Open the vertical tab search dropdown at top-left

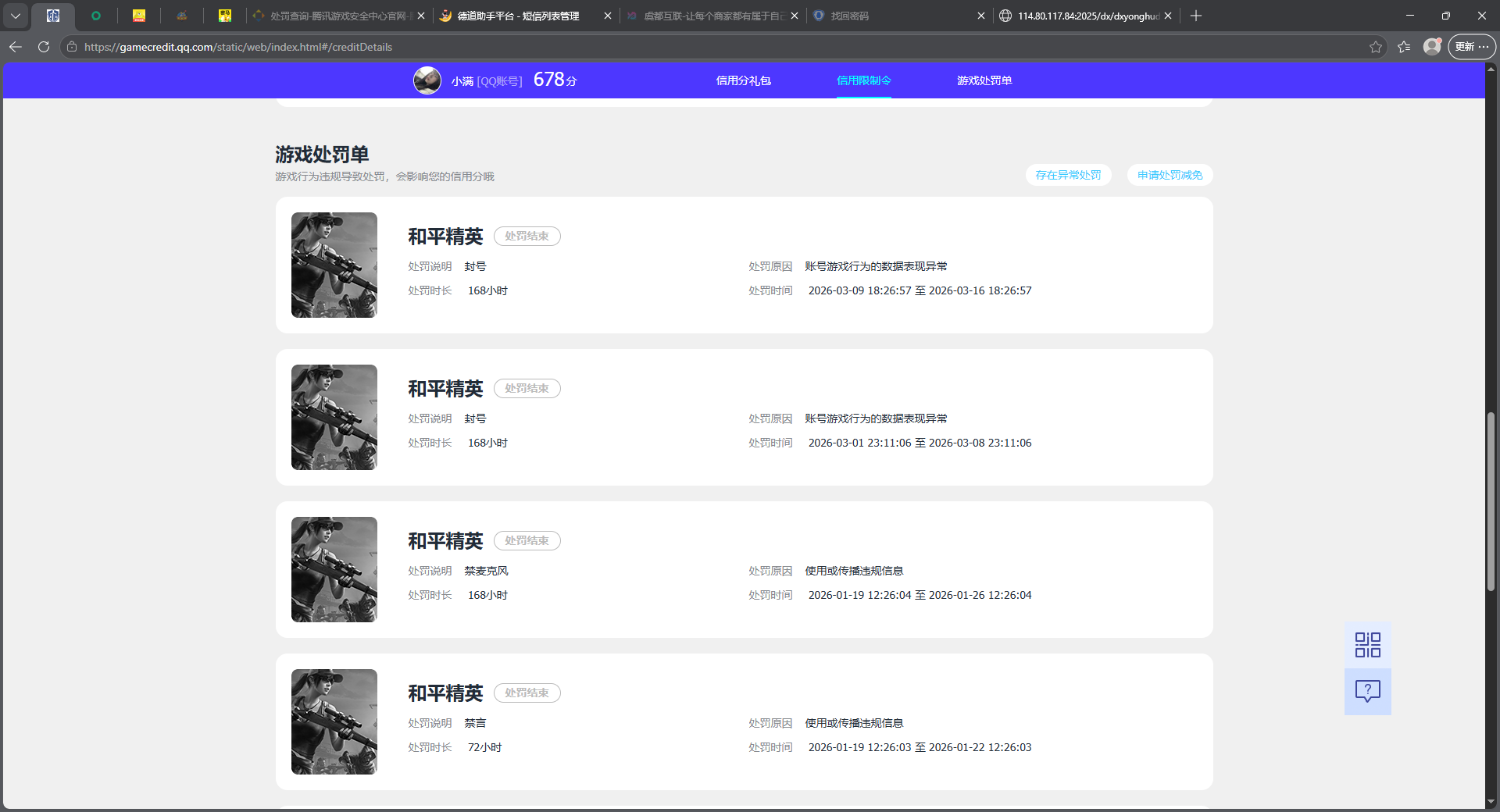click(16, 16)
